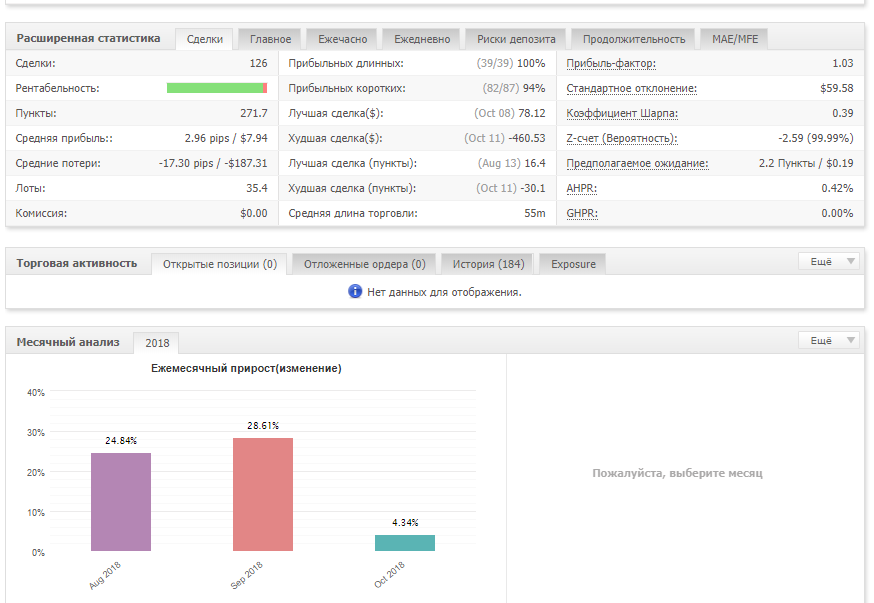The width and height of the screenshot is (874, 603).
Task: Open the MAE/MFE tab
Action: click(735, 39)
